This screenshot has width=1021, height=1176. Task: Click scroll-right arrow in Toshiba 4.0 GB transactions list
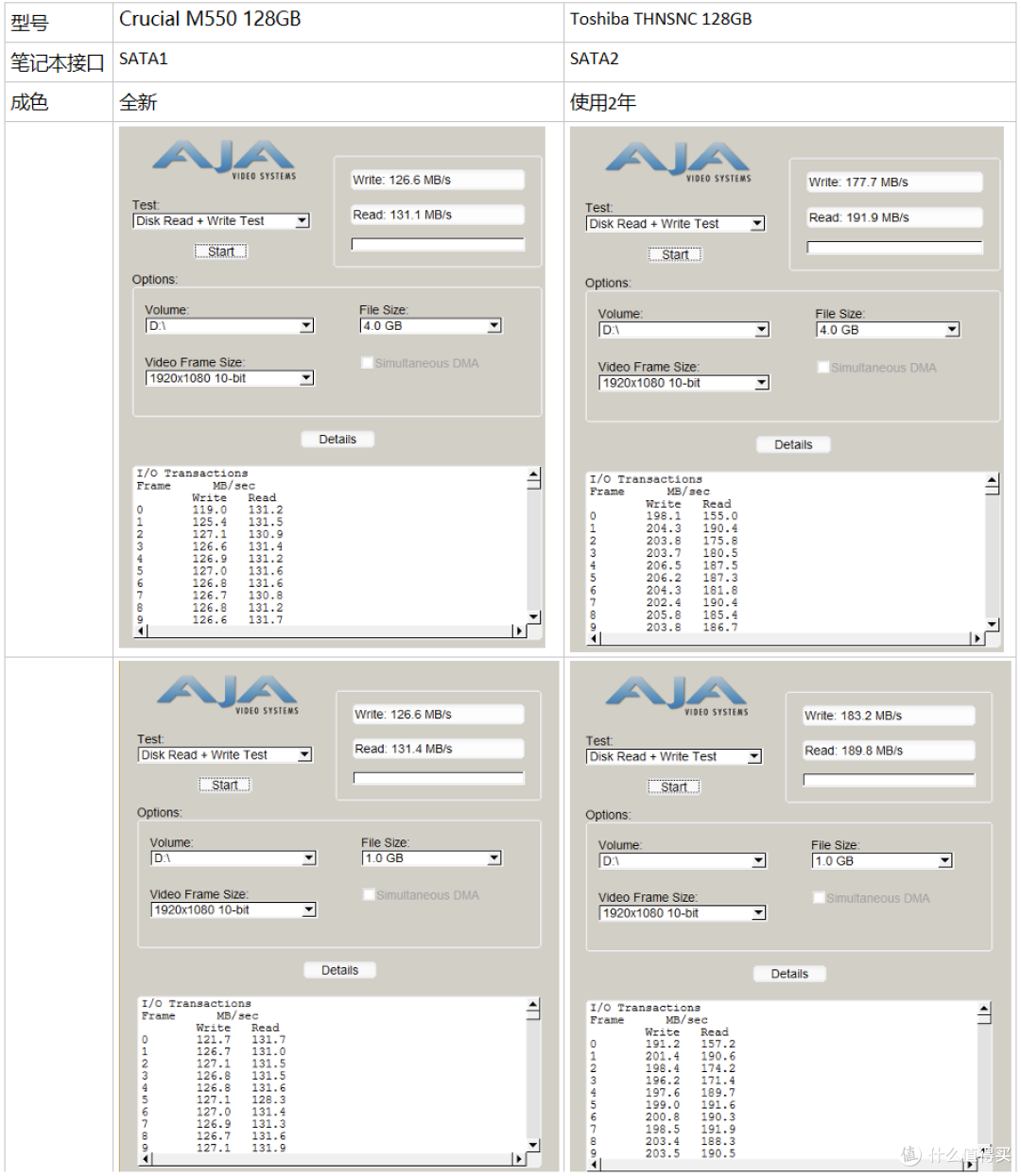click(978, 639)
